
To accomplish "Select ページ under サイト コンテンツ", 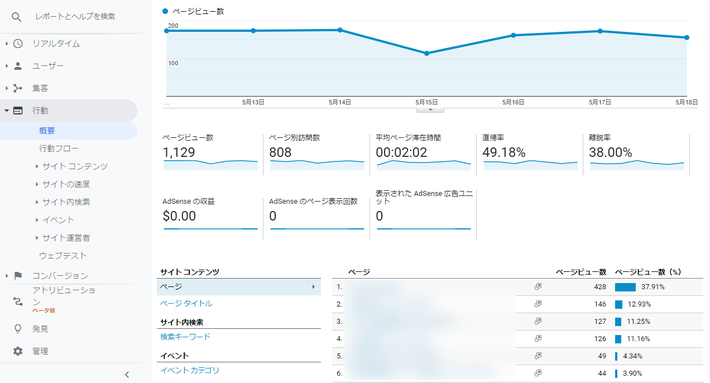I will click(x=239, y=287).
